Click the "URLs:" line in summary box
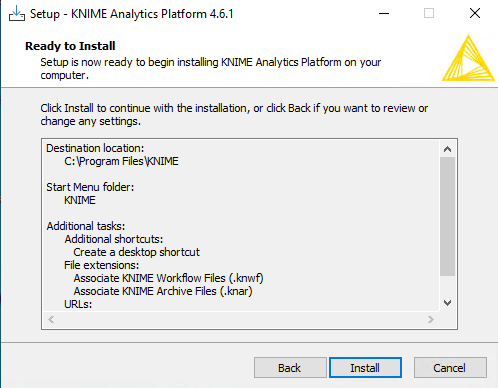 click(78, 304)
